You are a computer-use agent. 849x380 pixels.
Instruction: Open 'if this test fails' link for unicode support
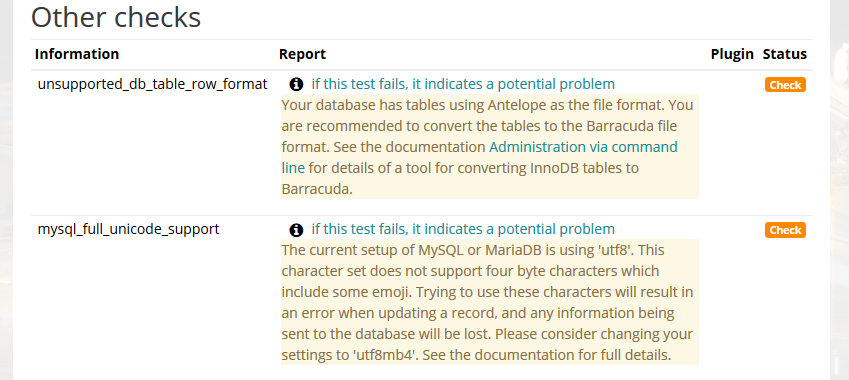(463, 230)
